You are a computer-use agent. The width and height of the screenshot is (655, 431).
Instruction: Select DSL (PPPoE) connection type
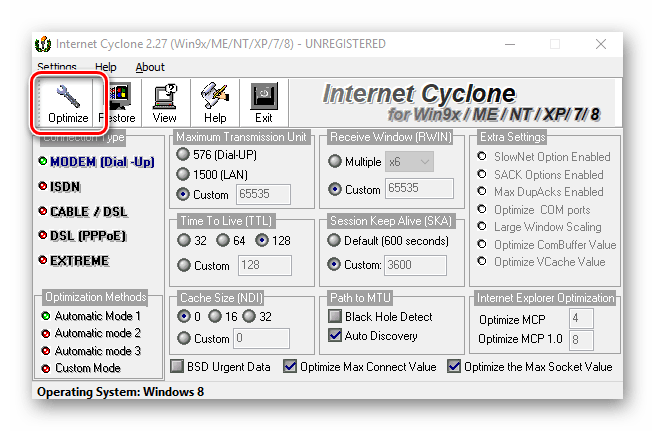[82, 236]
